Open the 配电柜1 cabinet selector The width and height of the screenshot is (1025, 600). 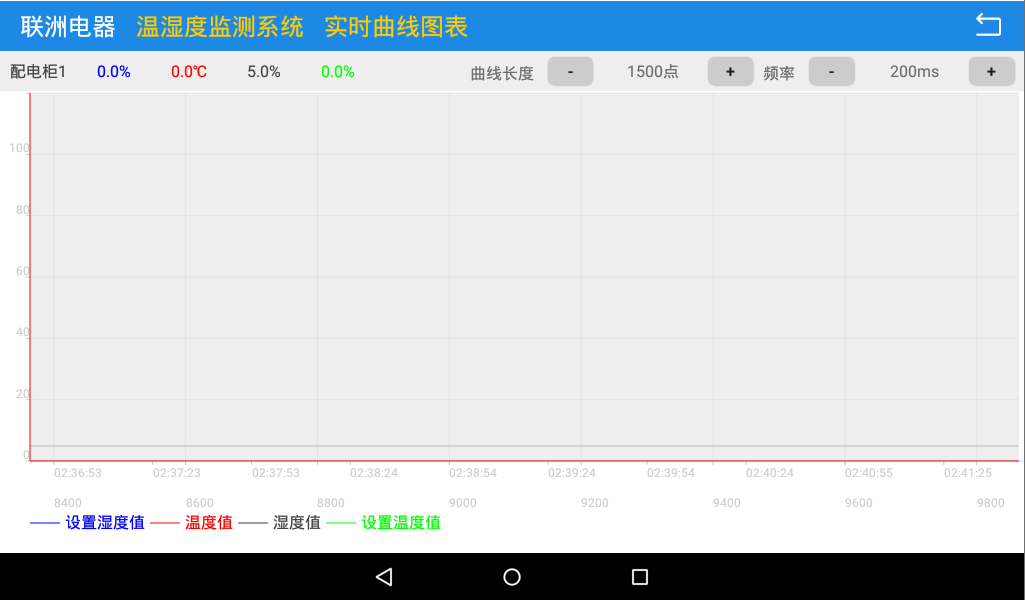pos(40,71)
